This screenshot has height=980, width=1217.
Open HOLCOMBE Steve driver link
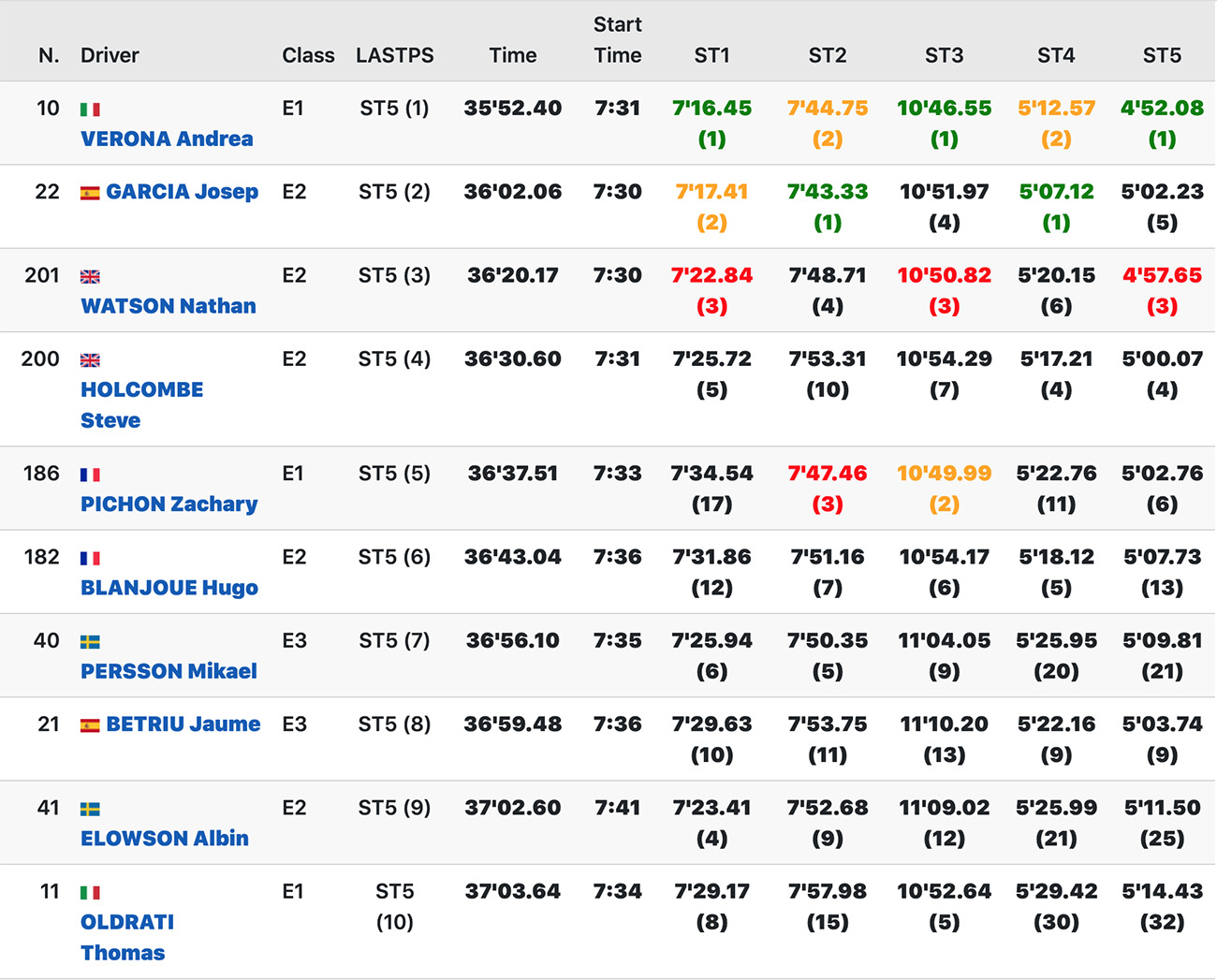coord(141,404)
